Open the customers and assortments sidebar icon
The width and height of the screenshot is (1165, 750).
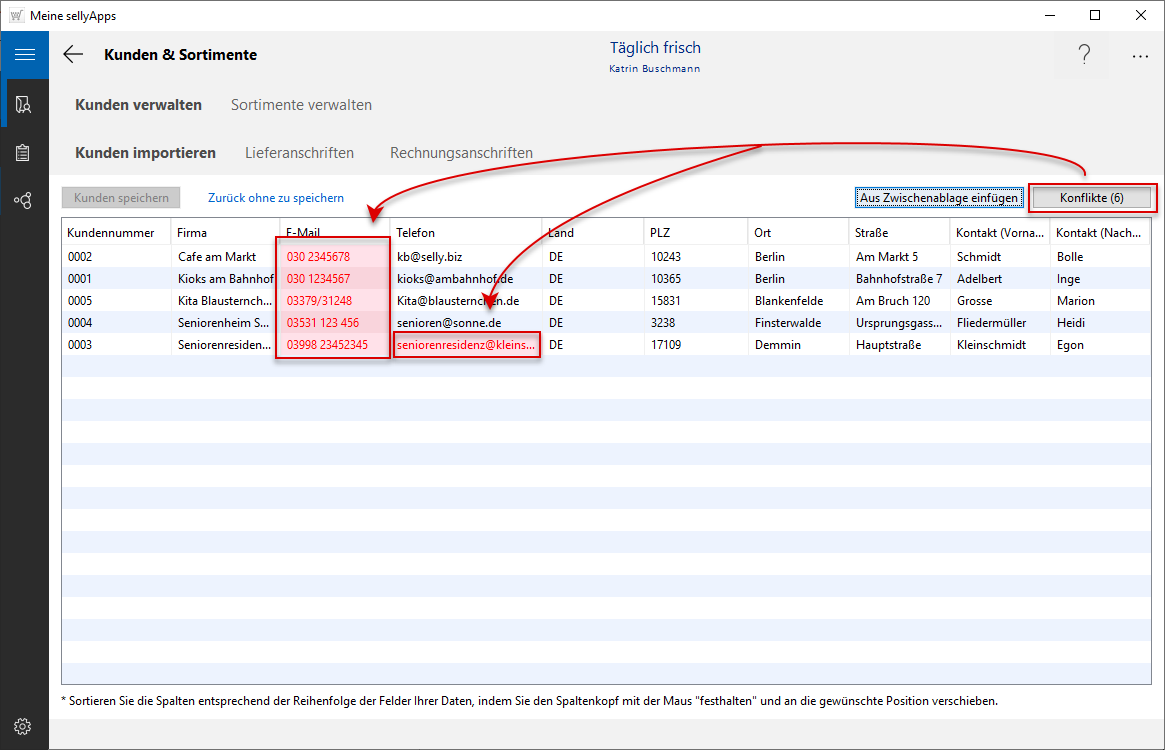tap(24, 104)
